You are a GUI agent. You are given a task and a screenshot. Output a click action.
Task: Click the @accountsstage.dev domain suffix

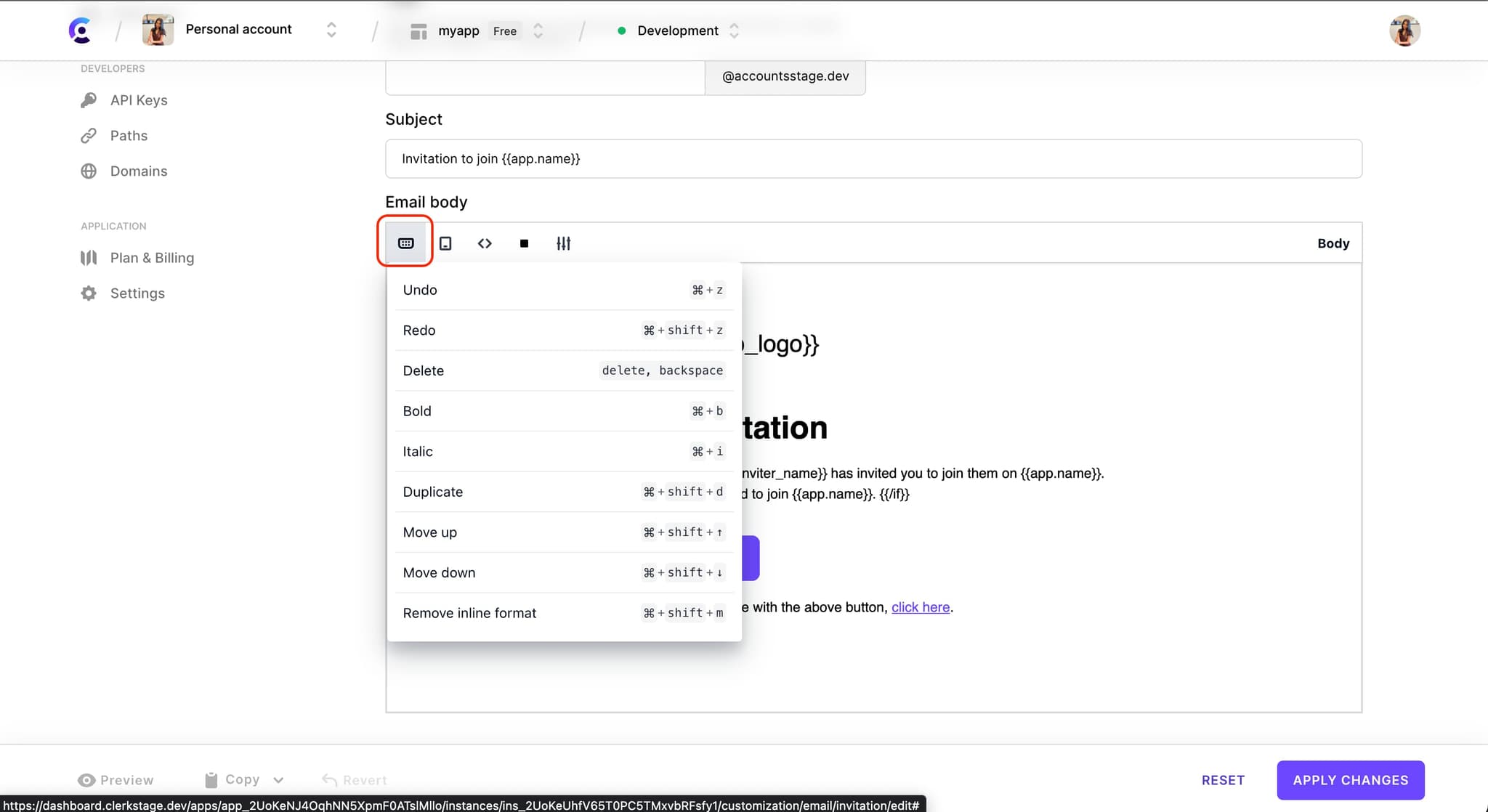click(785, 76)
